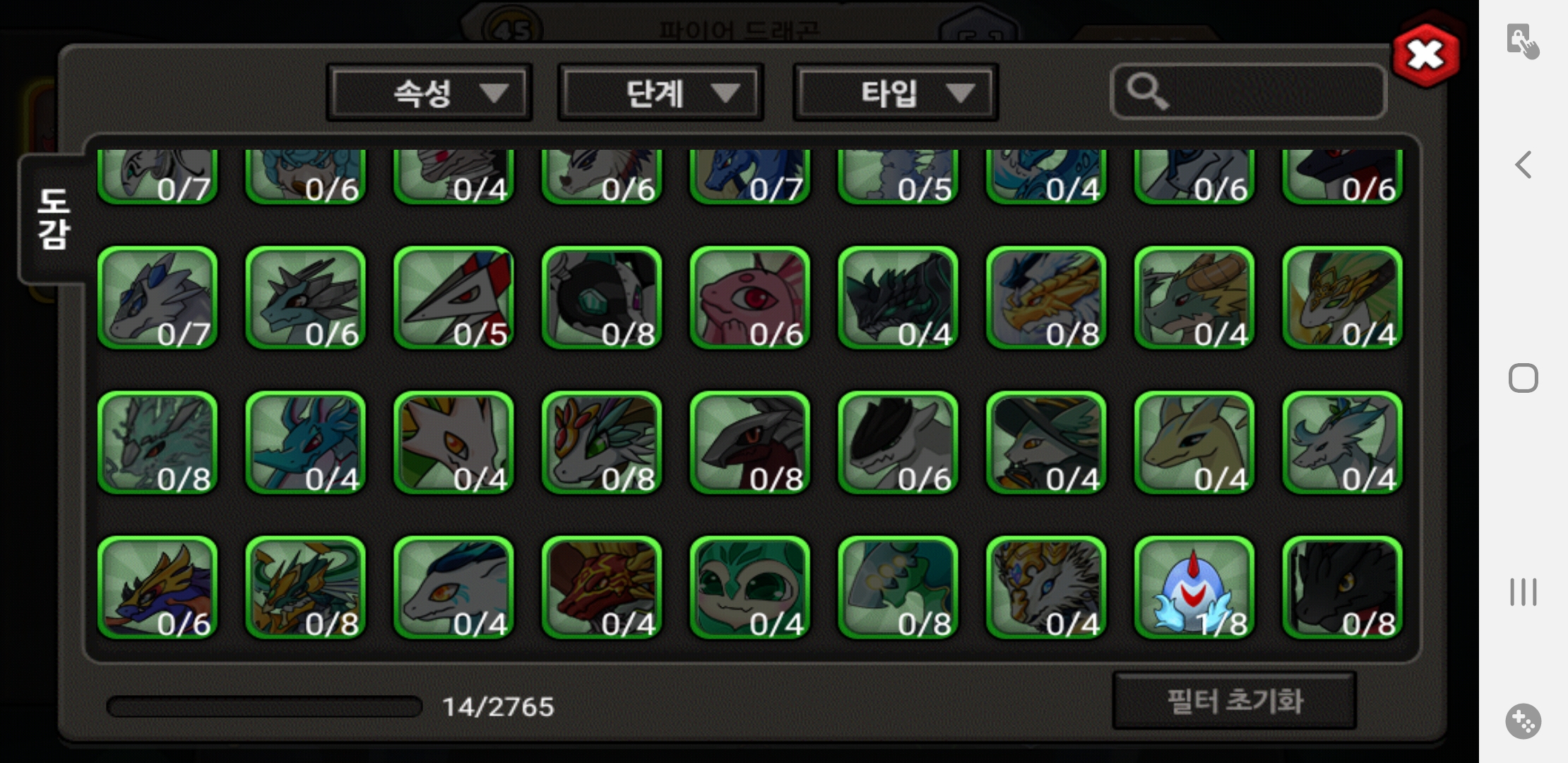1568x763 pixels.
Task: Switch to the 도감 side tab
Action: [53, 219]
